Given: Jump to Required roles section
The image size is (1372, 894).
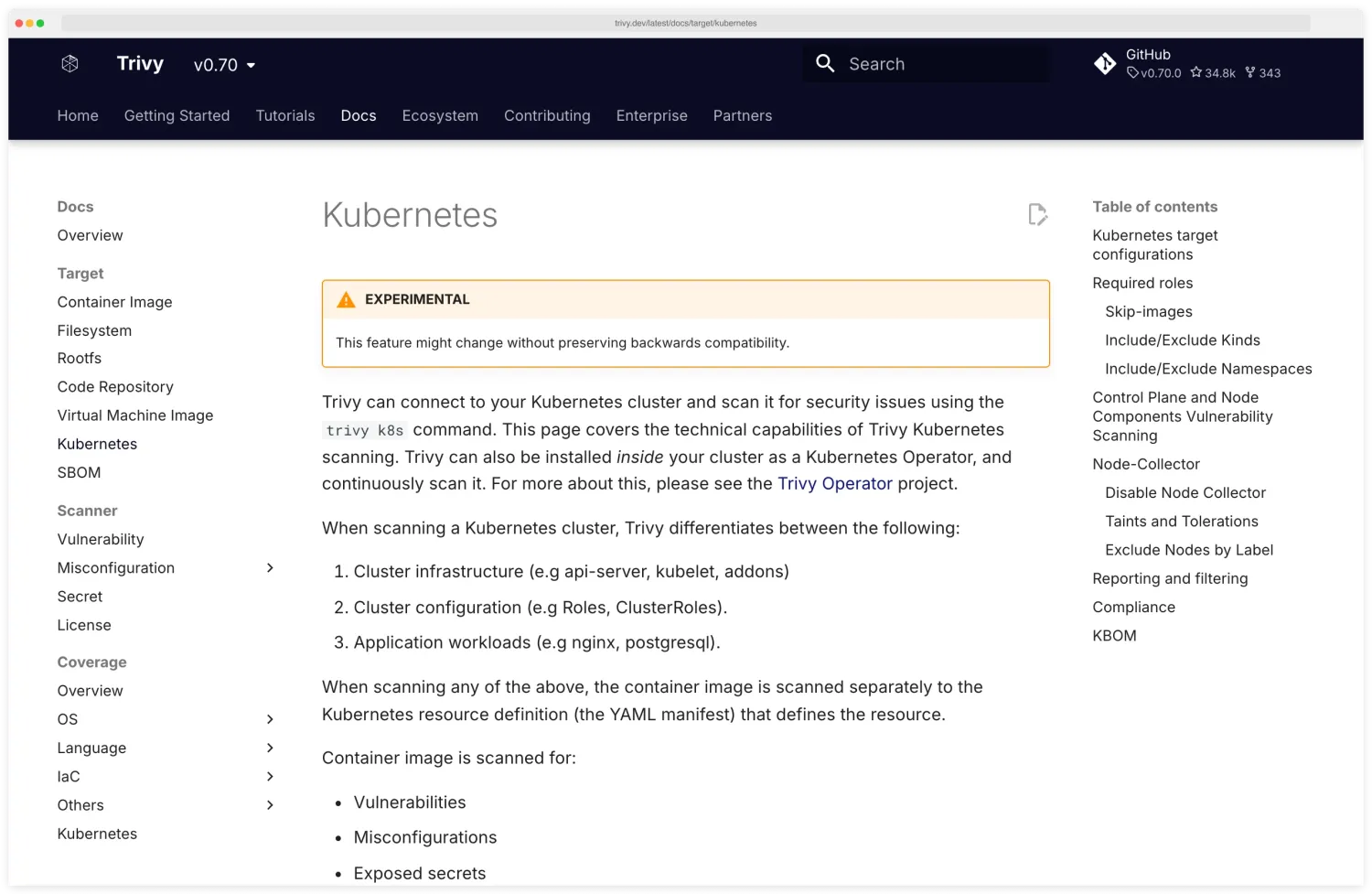Looking at the screenshot, I should point(1142,283).
